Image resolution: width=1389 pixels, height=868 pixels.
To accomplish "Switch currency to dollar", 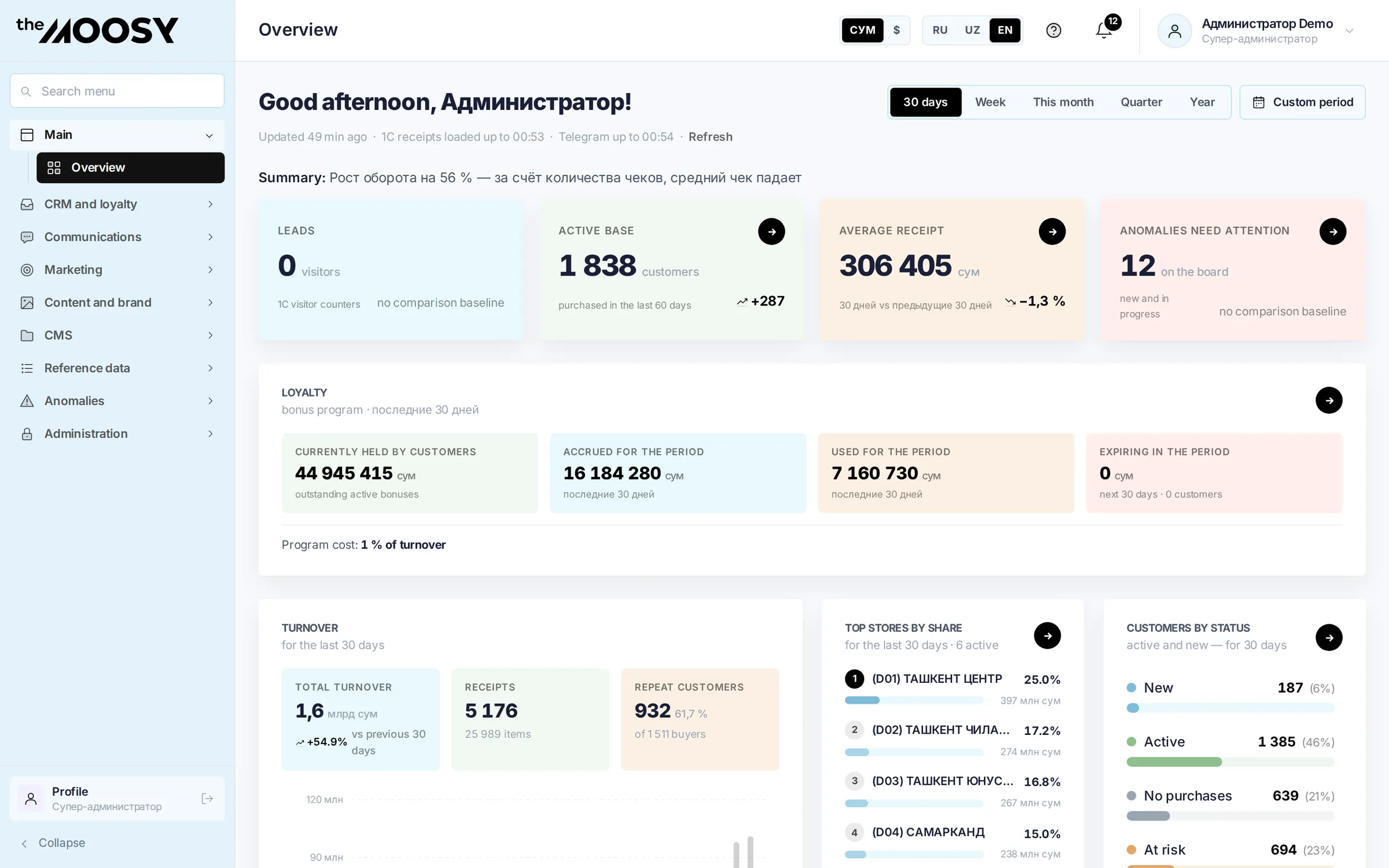I will [896, 30].
